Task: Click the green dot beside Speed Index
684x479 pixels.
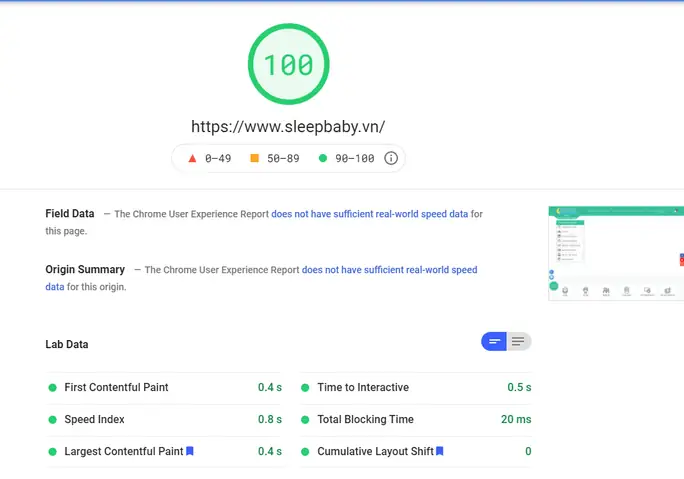Action: pyautogui.click(x=52, y=420)
